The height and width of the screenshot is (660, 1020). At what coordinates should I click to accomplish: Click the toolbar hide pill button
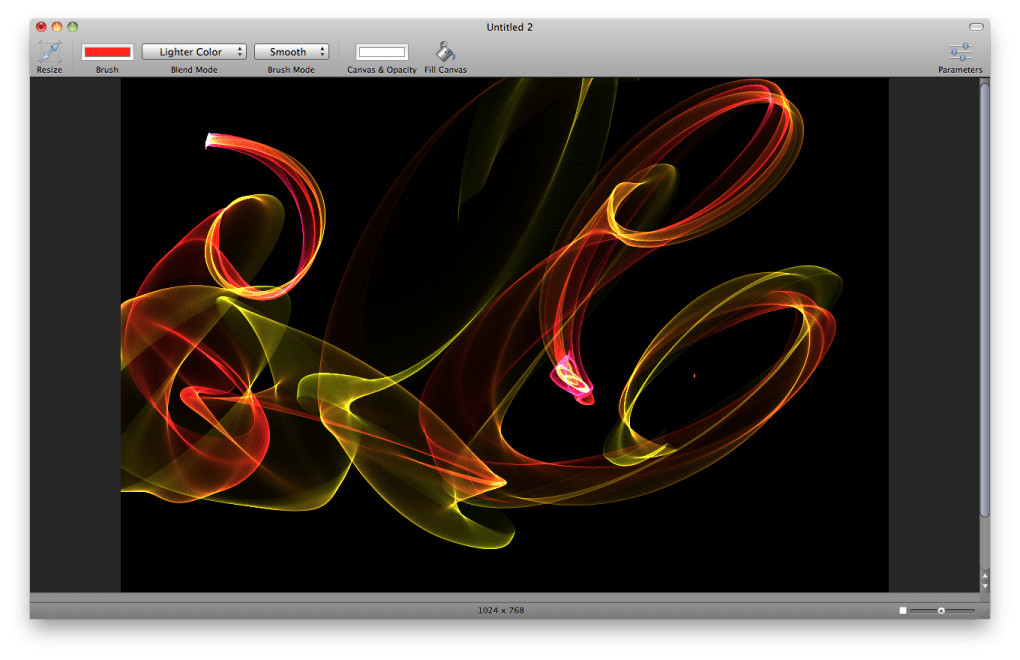[976, 27]
